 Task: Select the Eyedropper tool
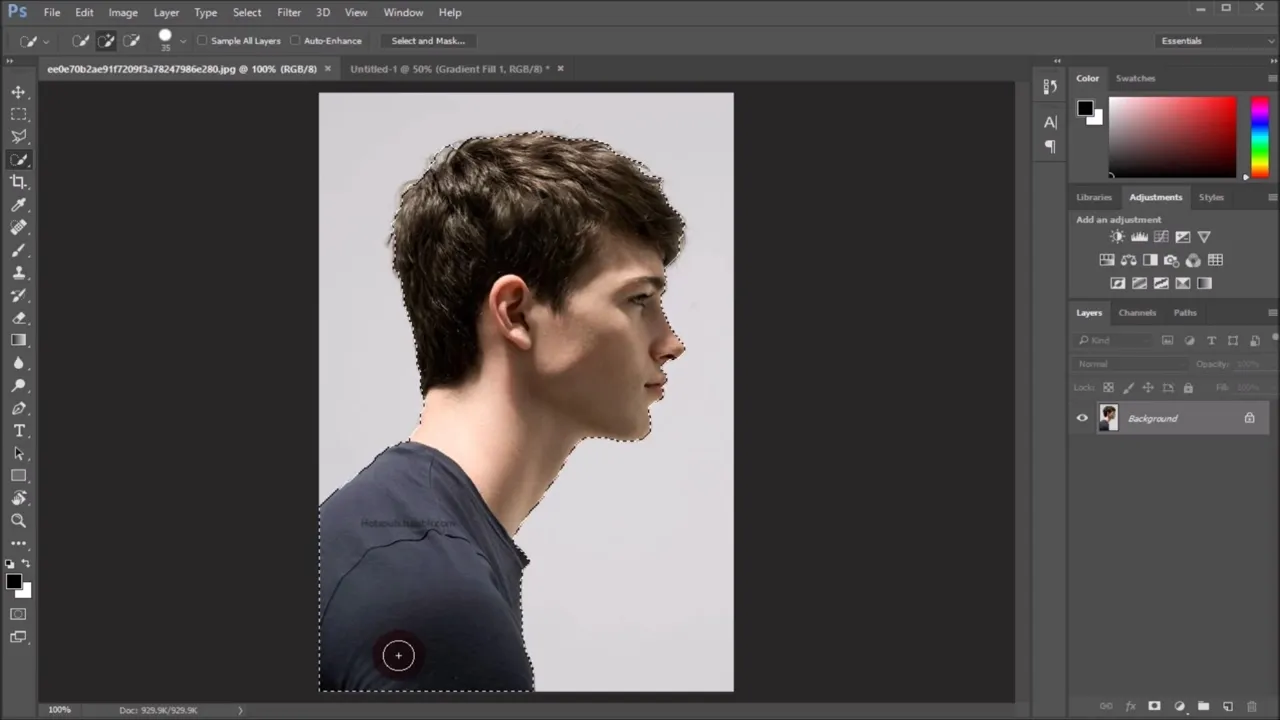tap(19, 205)
